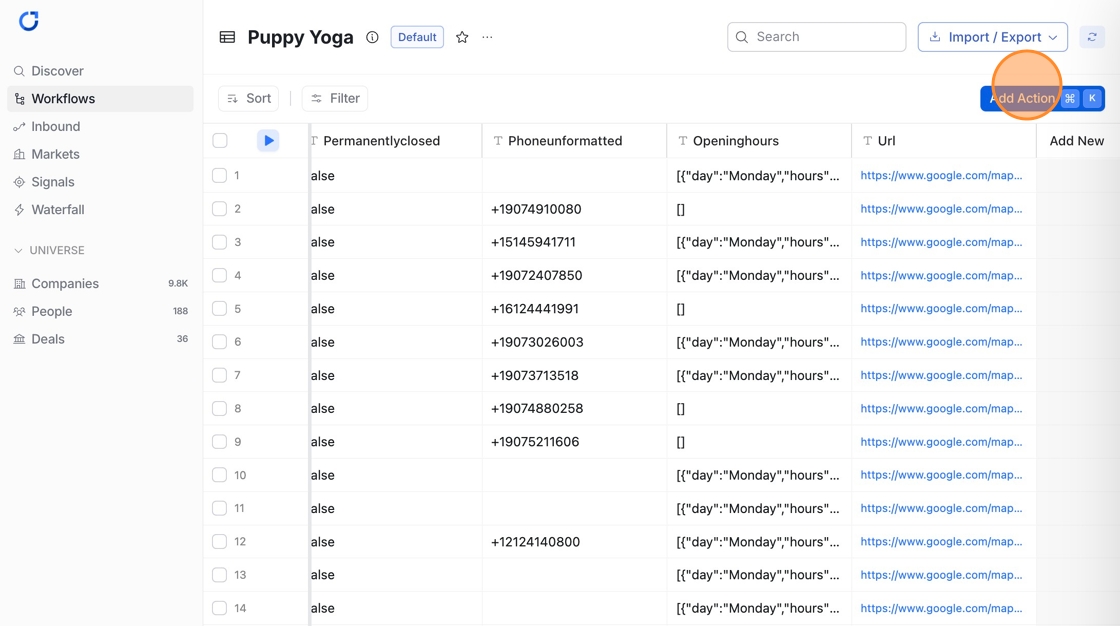
Task: Select row 5 checkbox
Action: [219, 309]
